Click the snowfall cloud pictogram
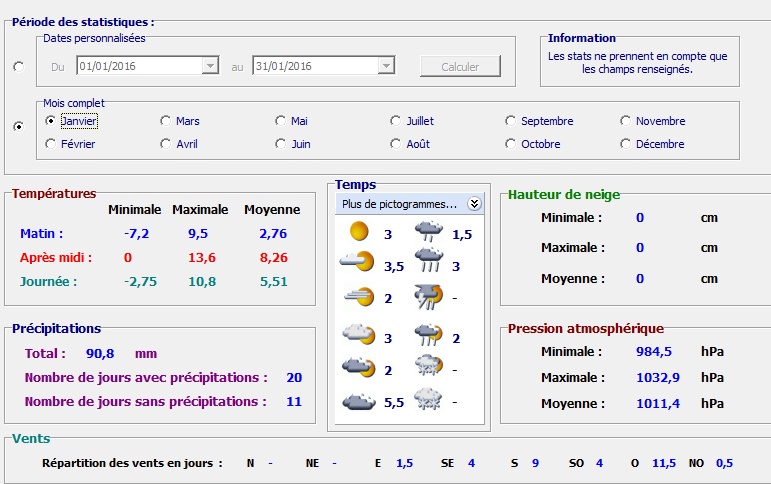 (x=428, y=399)
